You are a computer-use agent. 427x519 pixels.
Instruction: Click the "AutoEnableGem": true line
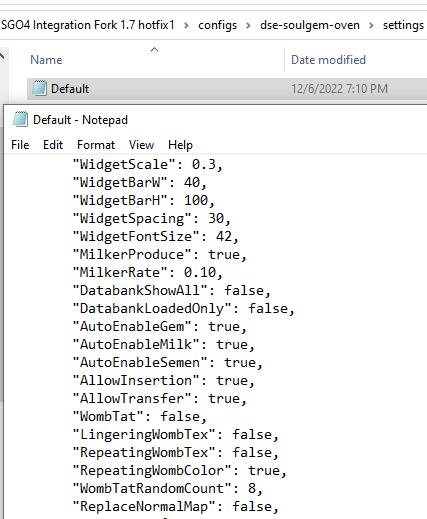[160, 326]
